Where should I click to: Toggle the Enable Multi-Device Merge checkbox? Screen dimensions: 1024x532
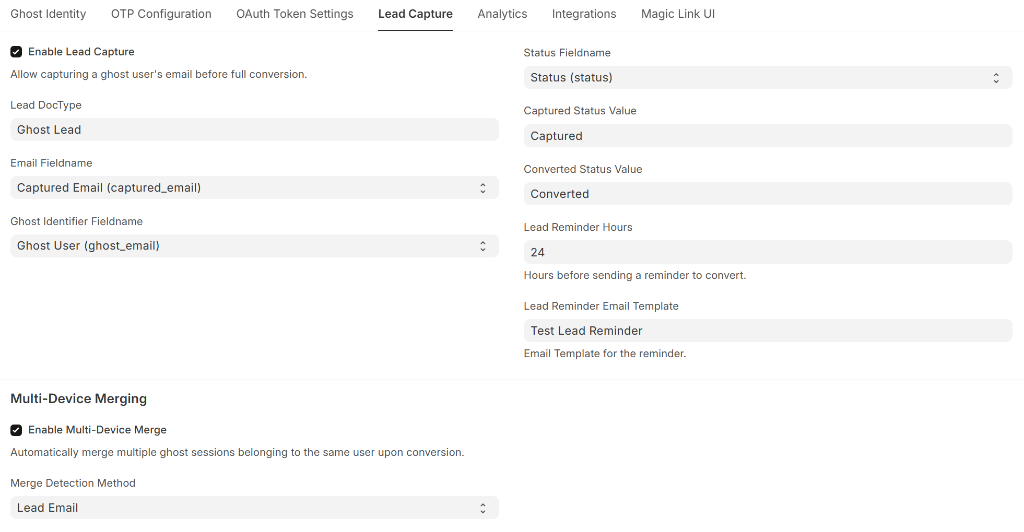16,430
